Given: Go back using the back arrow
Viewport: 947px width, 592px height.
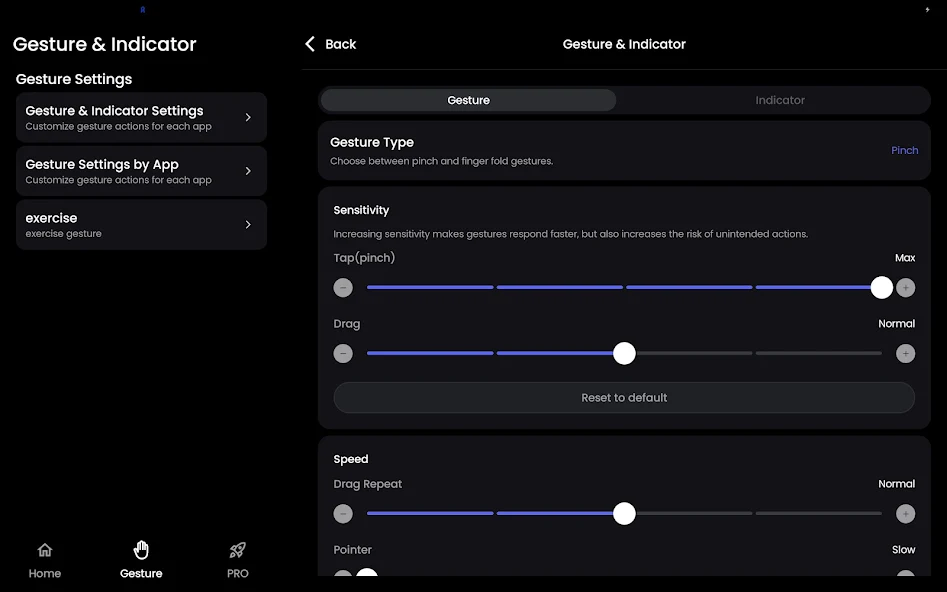Looking at the screenshot, I should 310,44.
